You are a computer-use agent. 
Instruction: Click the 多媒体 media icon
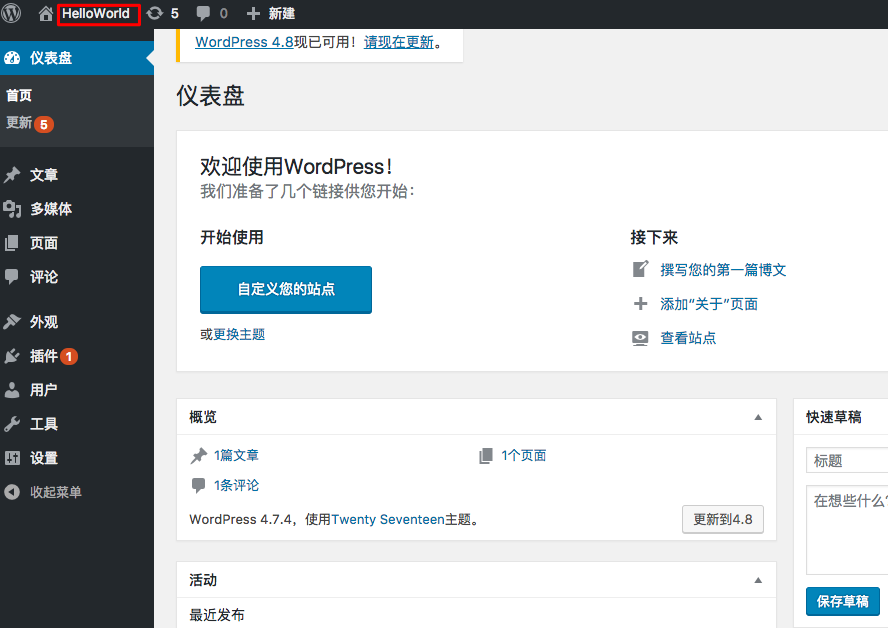pos(12,209)
